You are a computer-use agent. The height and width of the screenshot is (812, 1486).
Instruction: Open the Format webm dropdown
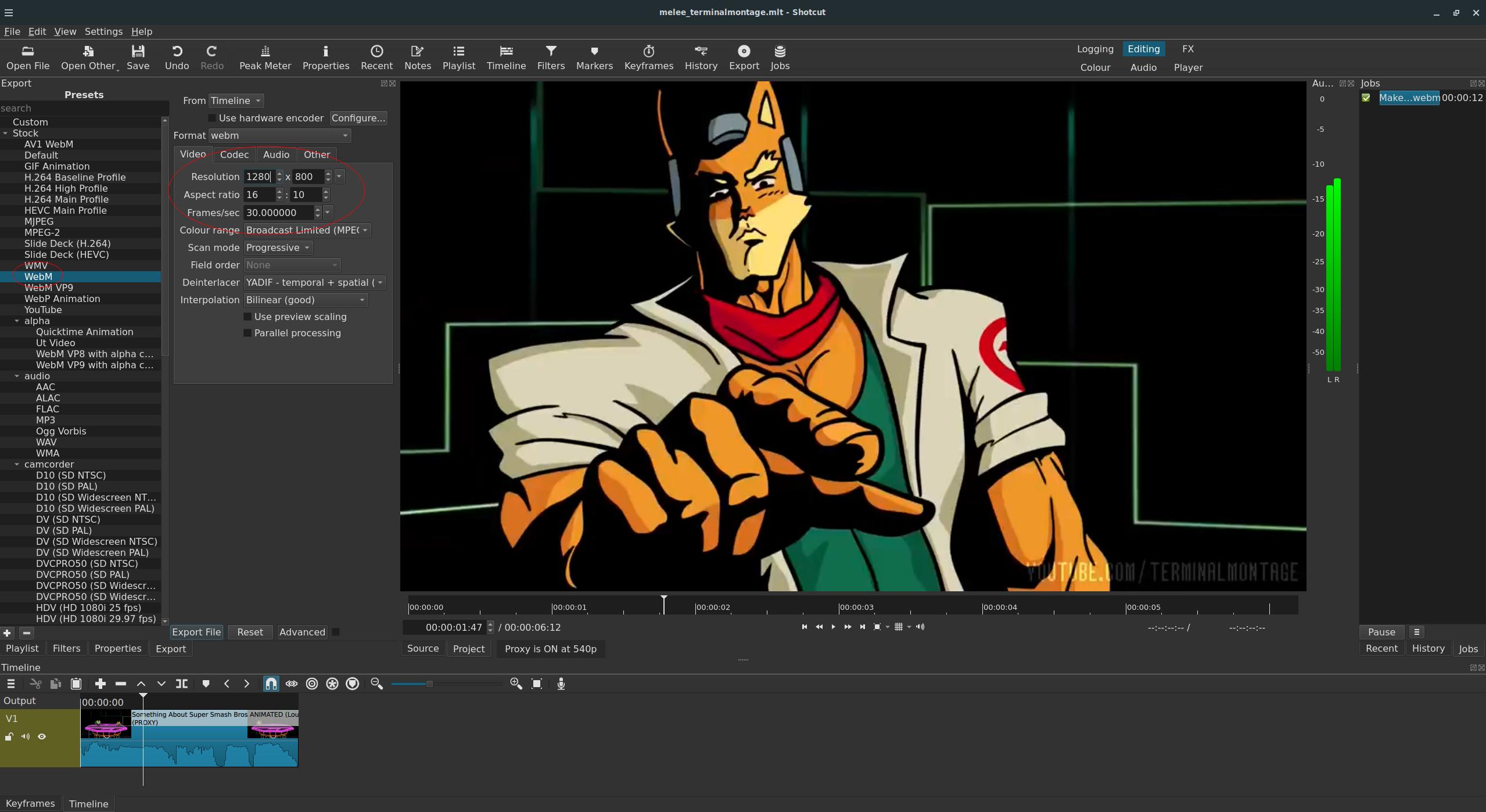click(279, 135)
